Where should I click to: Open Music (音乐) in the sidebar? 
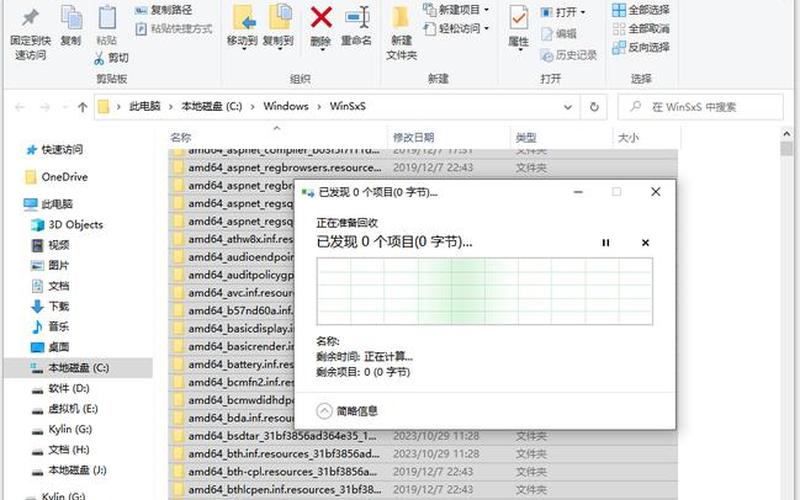(50, 327)
